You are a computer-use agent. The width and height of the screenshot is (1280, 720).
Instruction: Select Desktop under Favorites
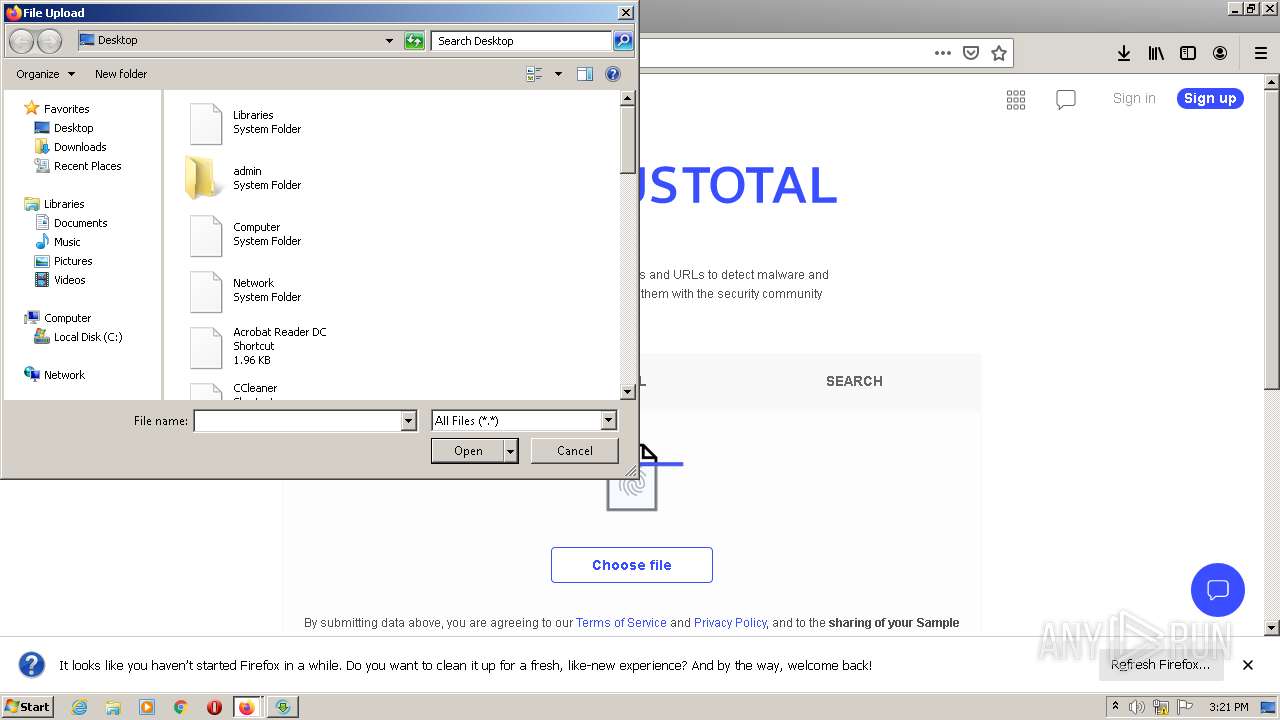tap(73, 128)
